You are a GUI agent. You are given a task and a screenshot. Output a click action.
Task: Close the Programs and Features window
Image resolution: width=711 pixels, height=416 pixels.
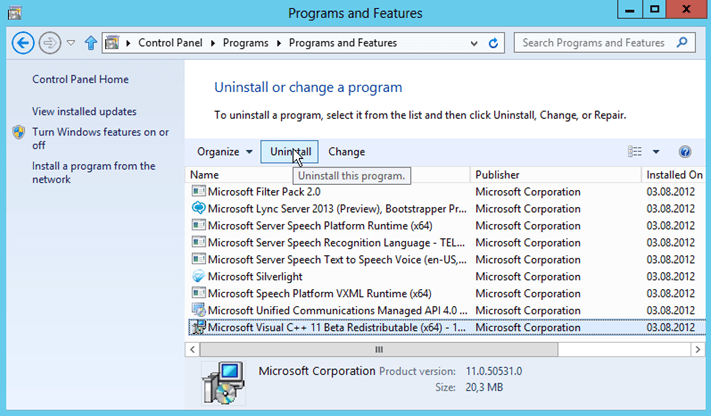point(686,10)
